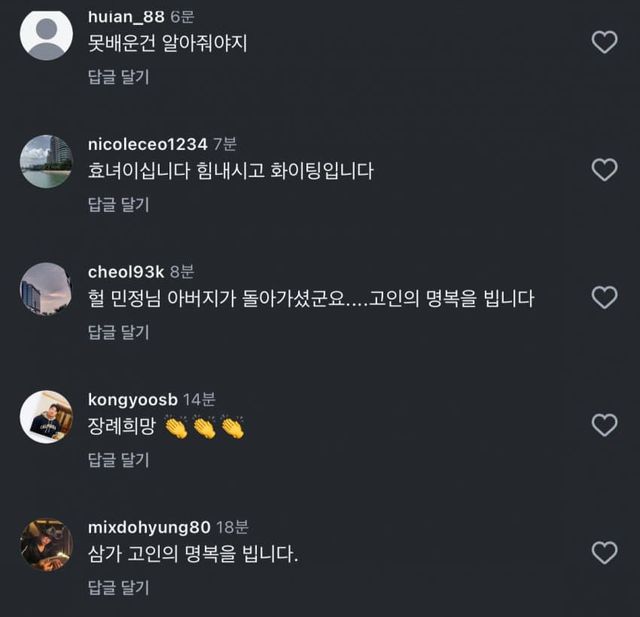Image resolution: width=640 pixels, height=617 pixels.
Task: Click 답글 달기 under nicoleceo1234's comment
Action: [x=118, y=204]
